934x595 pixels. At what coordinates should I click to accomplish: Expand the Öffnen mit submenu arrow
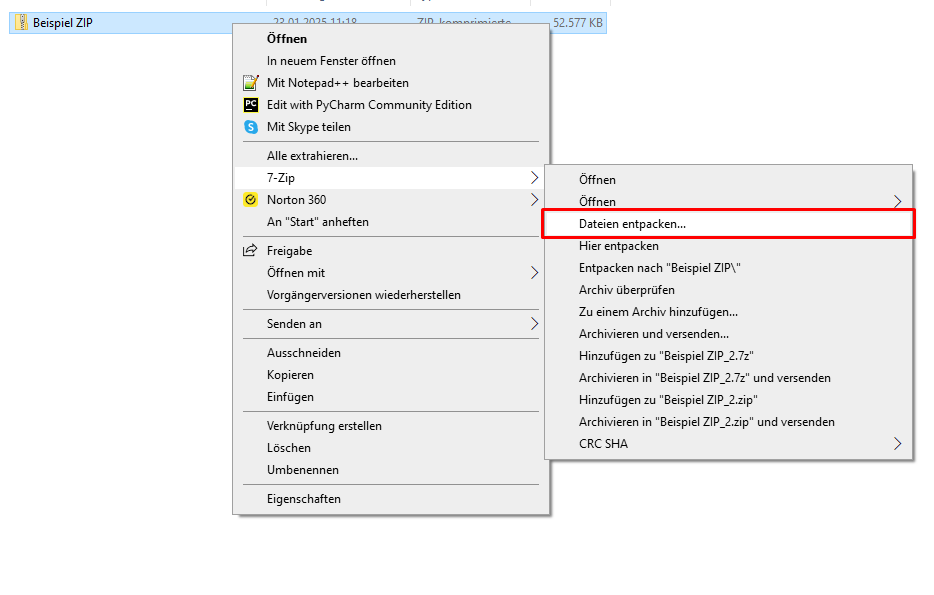(534, 273)
